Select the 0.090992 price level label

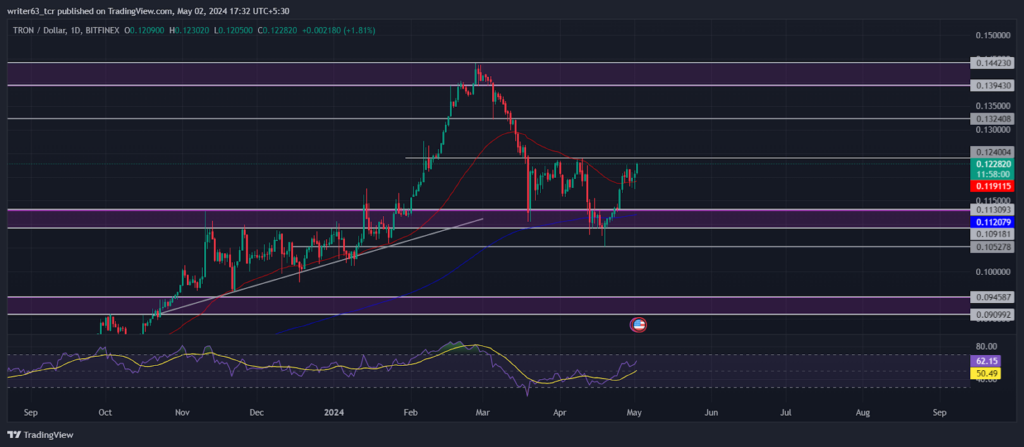(991, 314)
